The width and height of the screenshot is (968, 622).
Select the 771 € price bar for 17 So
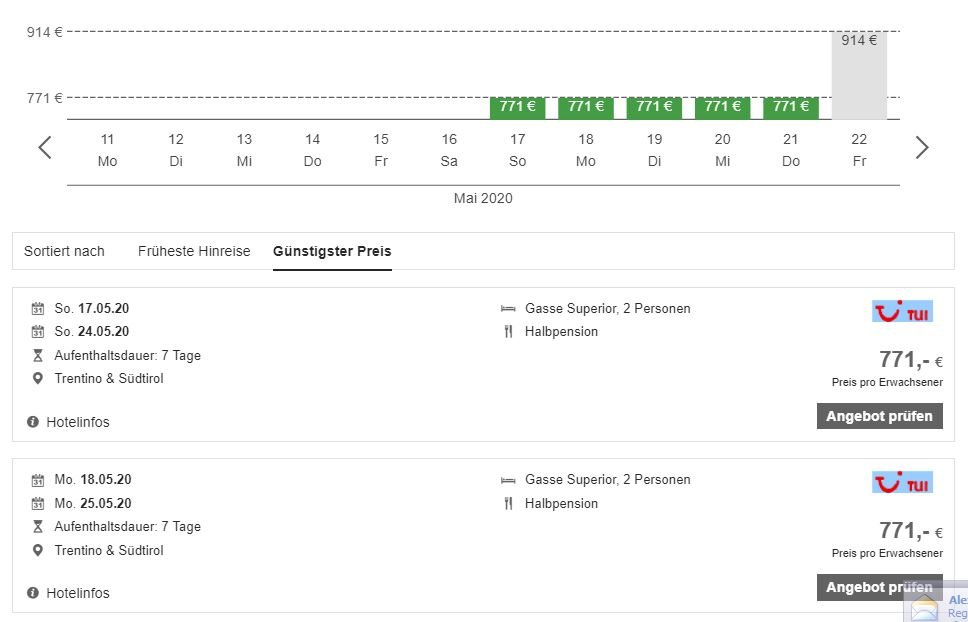[x=517, y=107]
